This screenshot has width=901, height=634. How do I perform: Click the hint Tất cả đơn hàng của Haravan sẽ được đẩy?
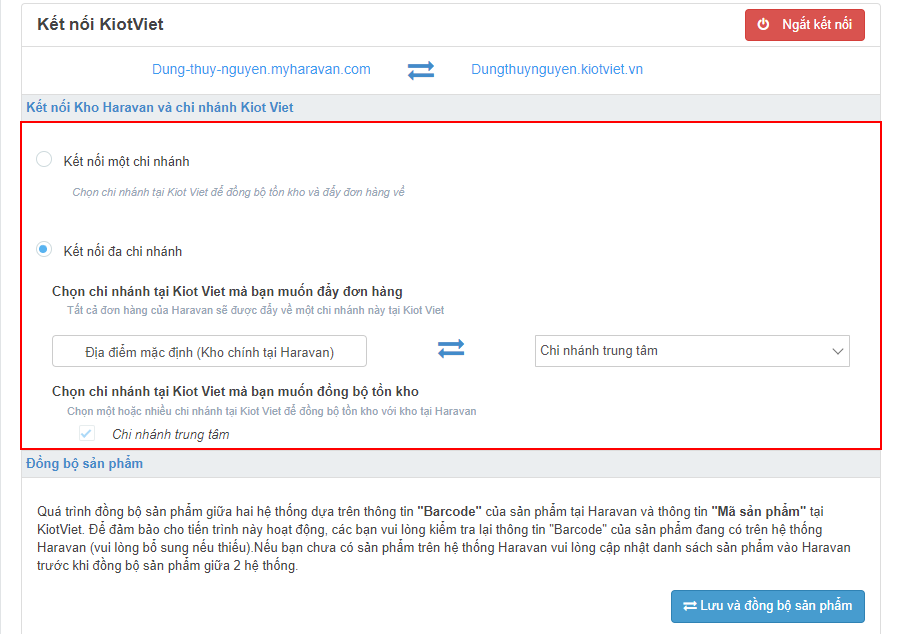(x=255, y=310)
